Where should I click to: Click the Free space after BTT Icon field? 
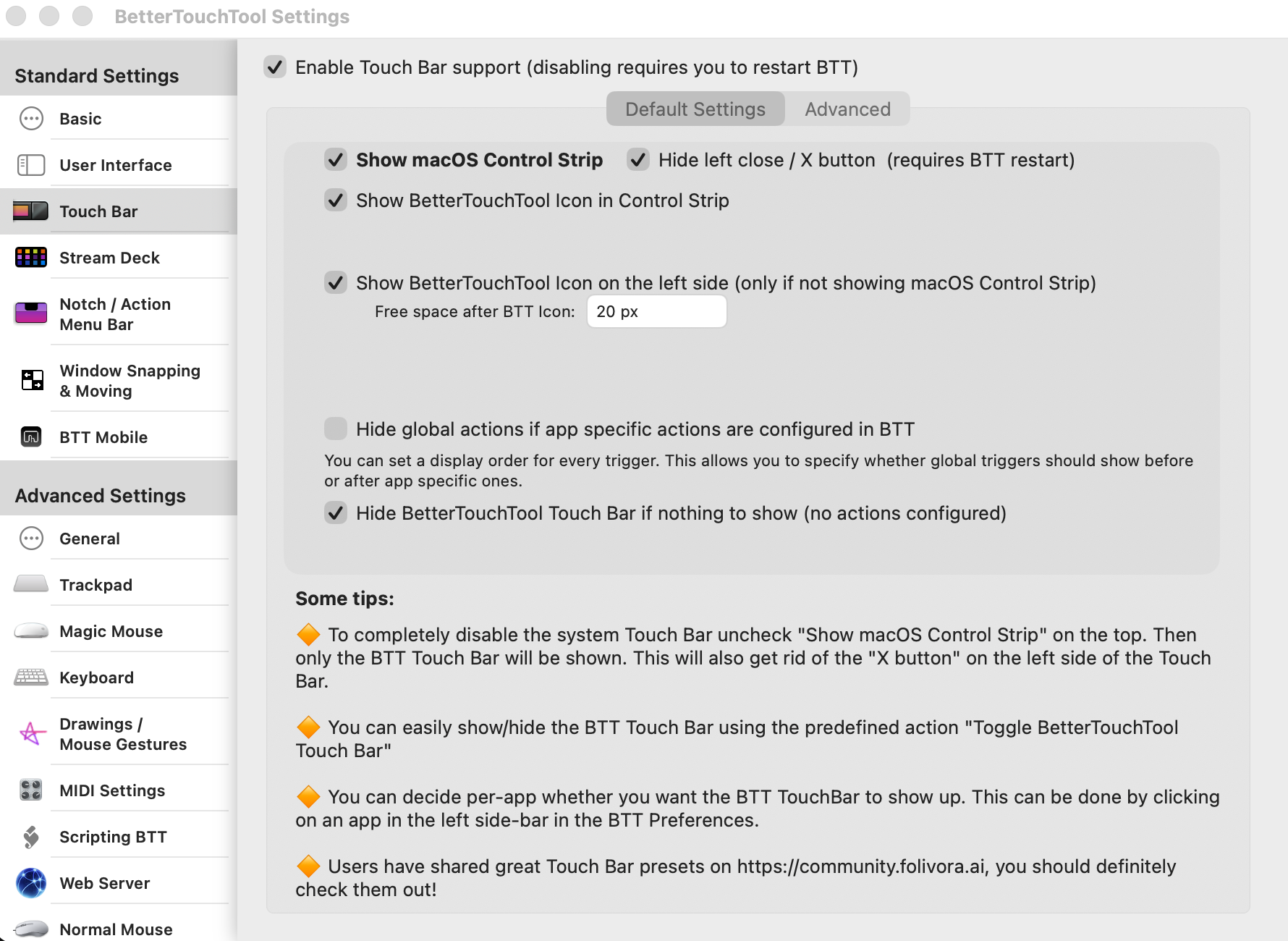pyautogui.click(x=656, y=312)
